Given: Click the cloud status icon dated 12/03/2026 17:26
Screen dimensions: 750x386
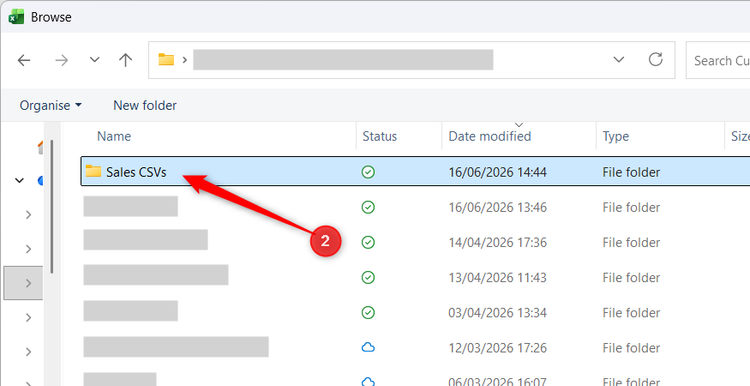Looking at the screenshot, I should [x=368, y=347].
